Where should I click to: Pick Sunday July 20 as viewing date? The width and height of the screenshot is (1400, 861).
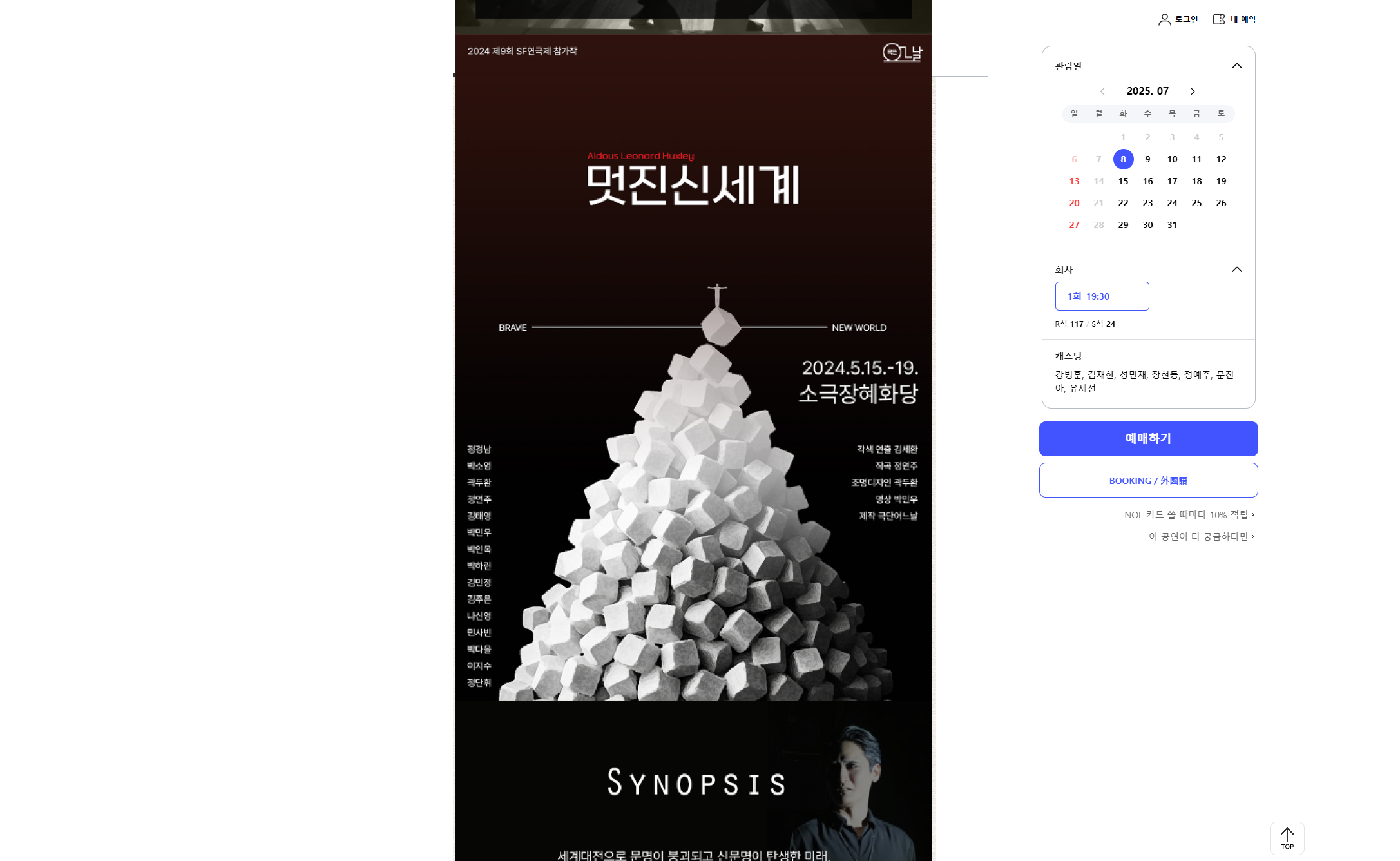click(1074, 203)
